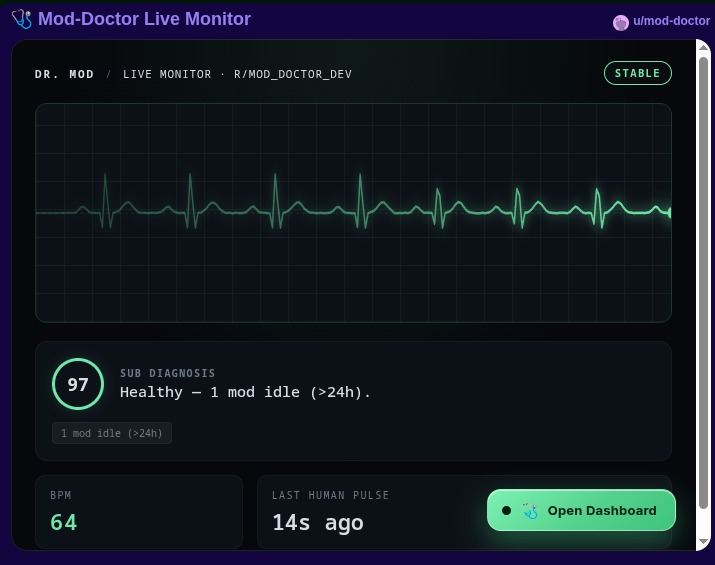Click the BPM value 64
The width and height of the screenshot is (715, 565).
pos(63,522)
